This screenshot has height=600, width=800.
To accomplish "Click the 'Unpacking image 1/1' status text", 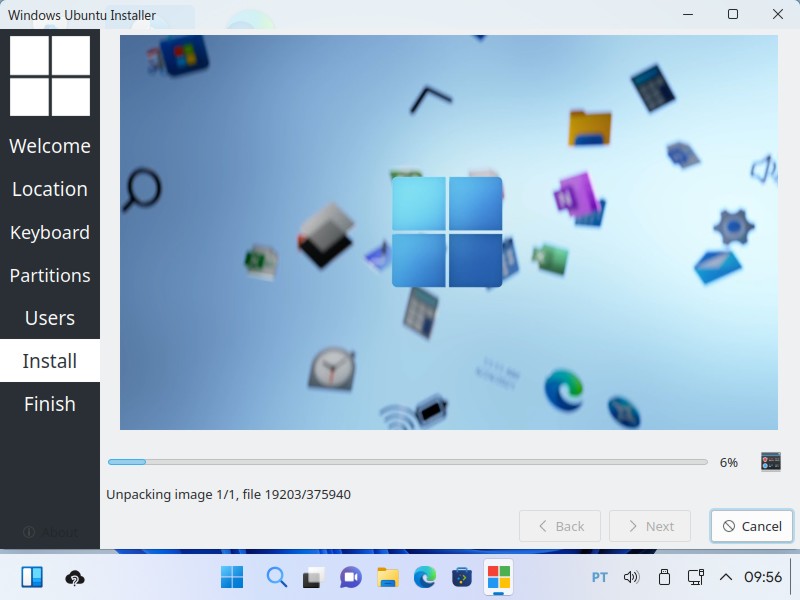I will pyautogui.click(x=228, y=494).
